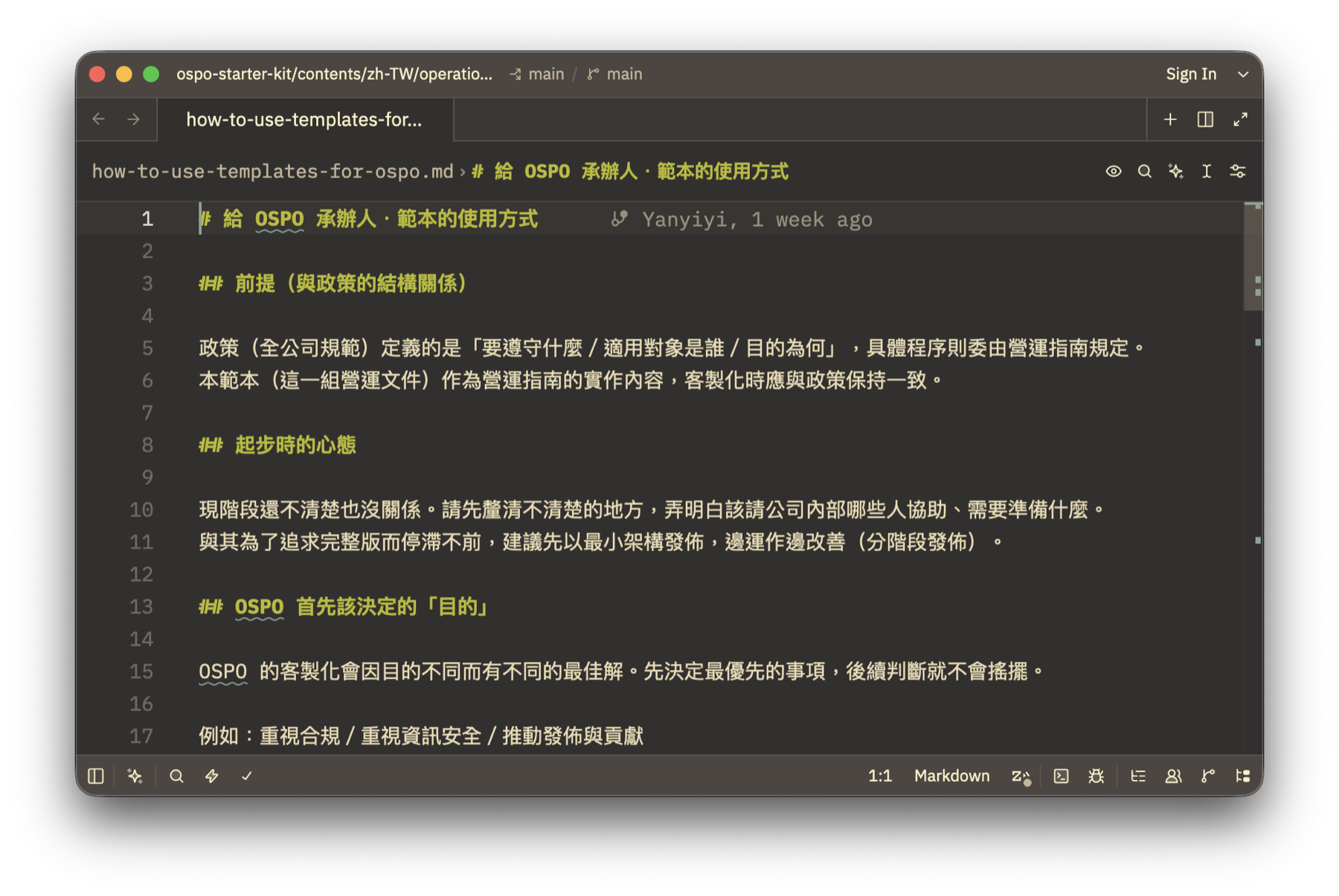Open inline assistant sparkle in editor toolbar
This screenshot has width=1339, height=896.
click(x=1175, y=172)
